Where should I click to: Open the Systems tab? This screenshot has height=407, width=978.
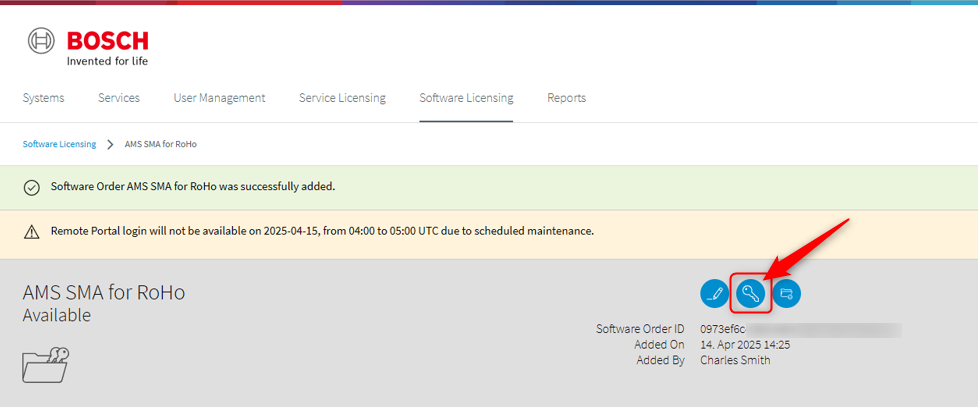(44, 98)
